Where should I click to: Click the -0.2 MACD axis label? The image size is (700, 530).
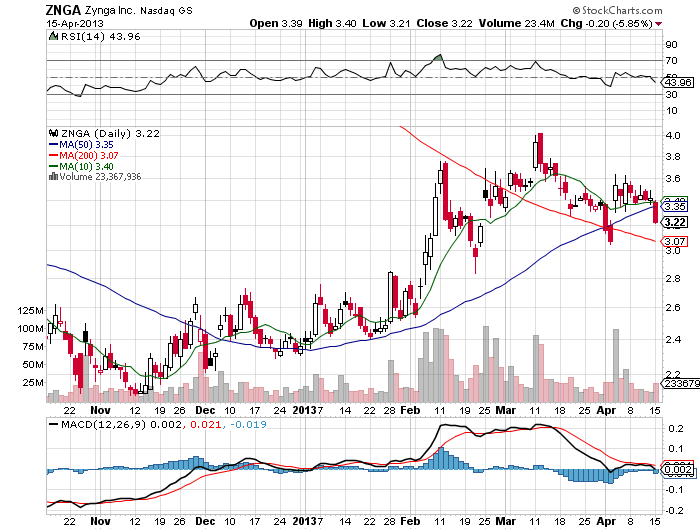(674, 510)
